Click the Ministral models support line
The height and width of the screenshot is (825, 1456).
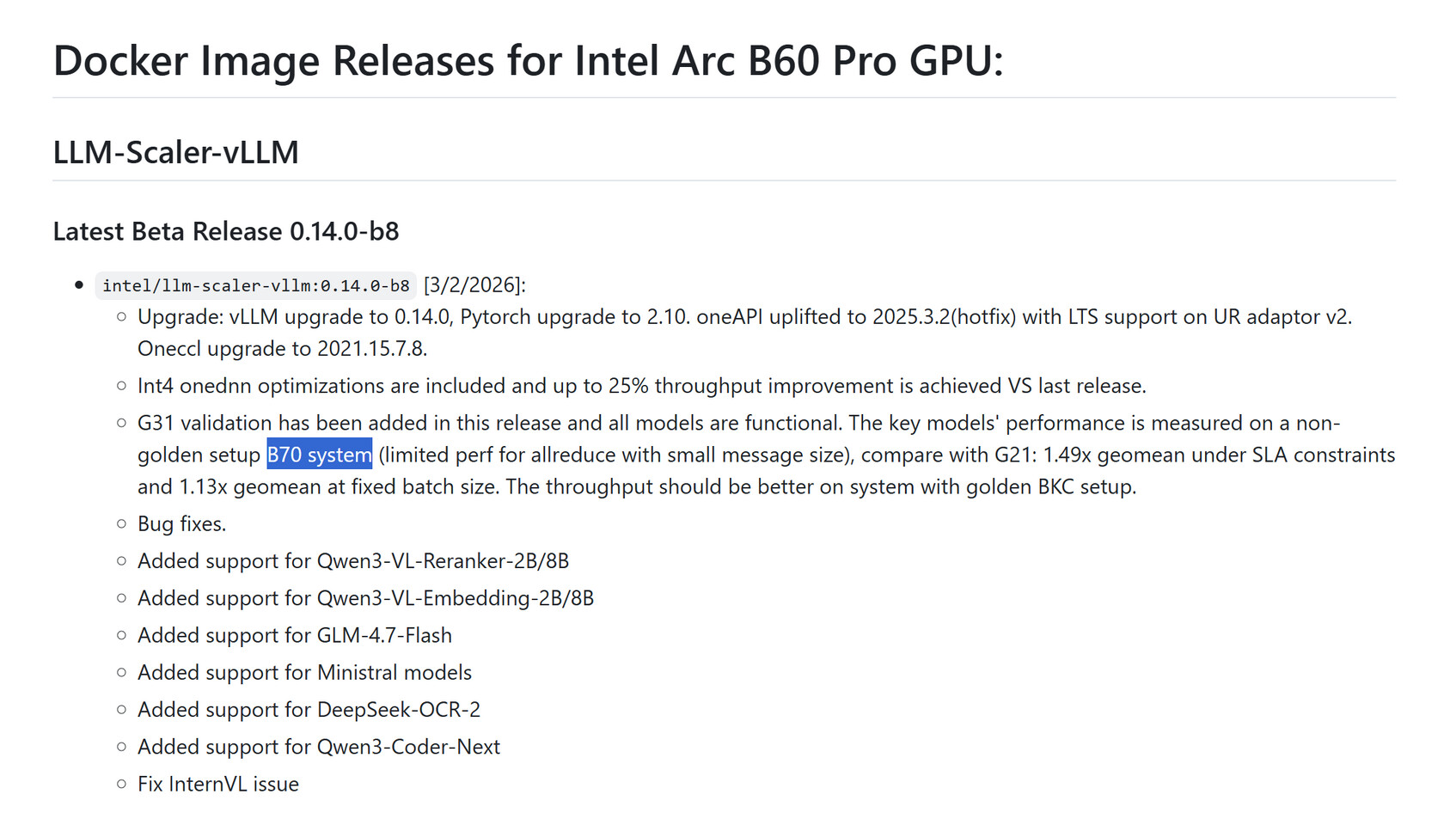coord(304,672)
